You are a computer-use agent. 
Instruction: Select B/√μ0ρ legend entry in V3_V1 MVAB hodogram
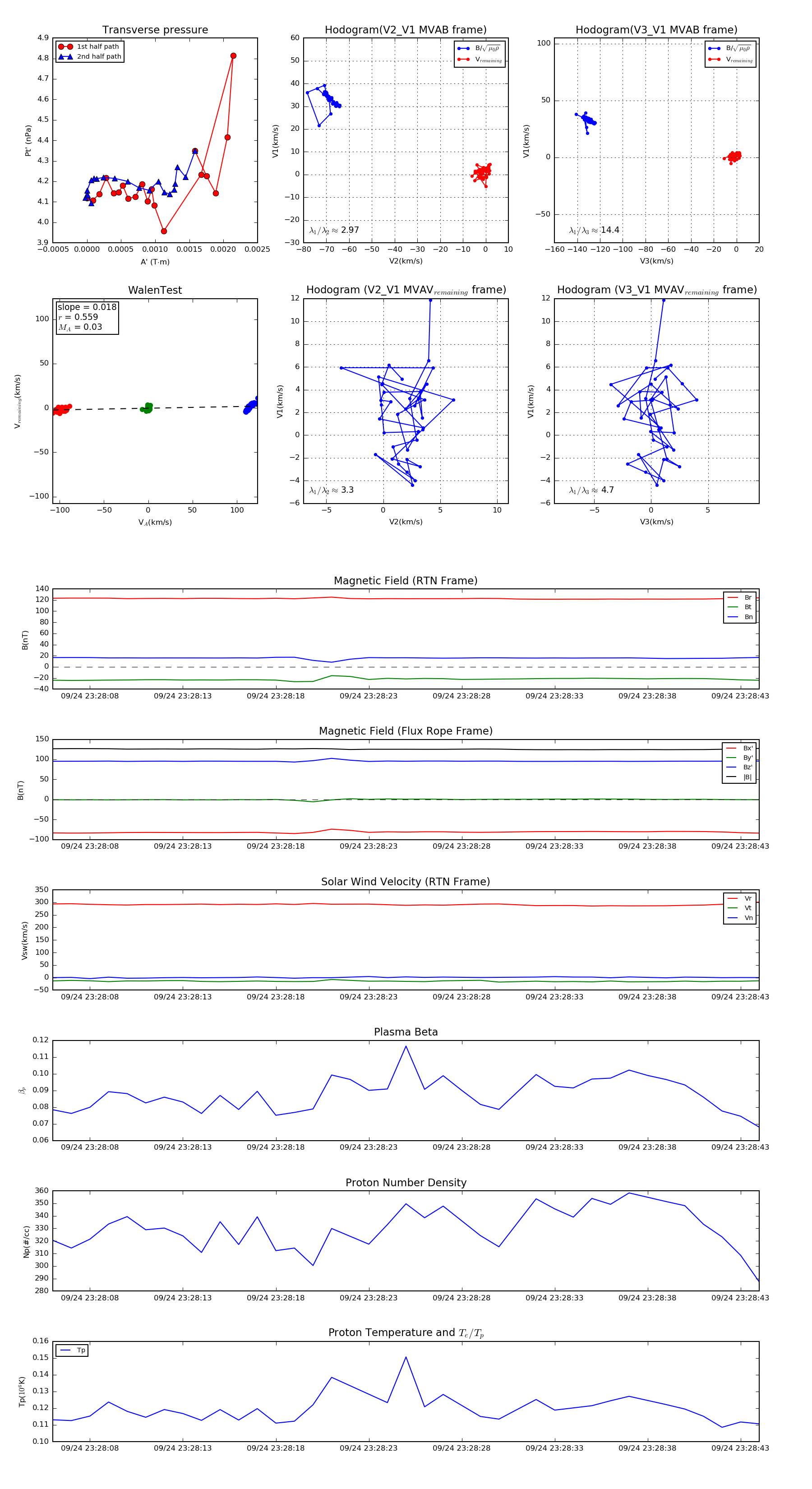point(730,49)
